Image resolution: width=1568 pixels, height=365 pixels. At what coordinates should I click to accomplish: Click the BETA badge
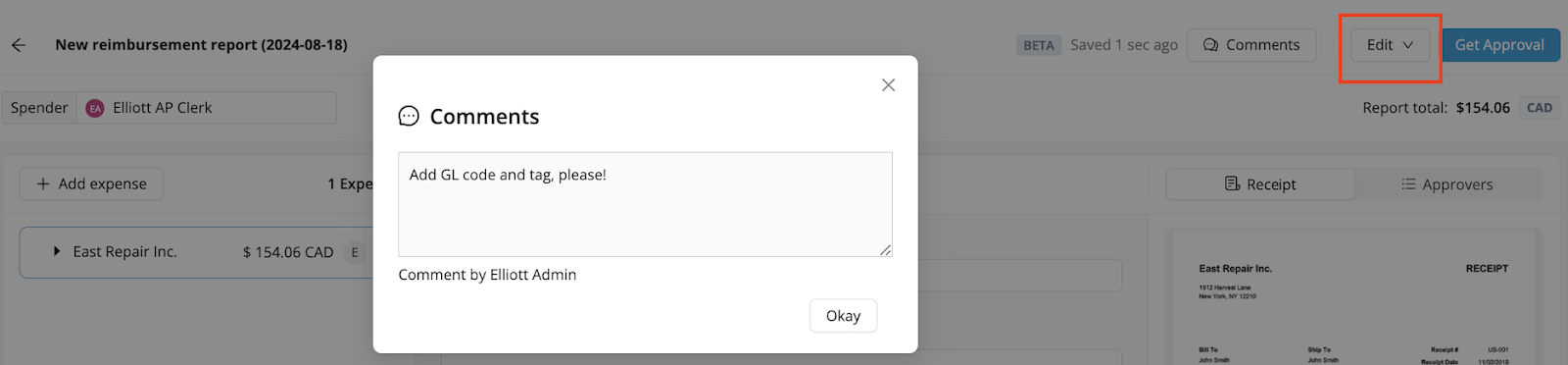(1039, 45)
